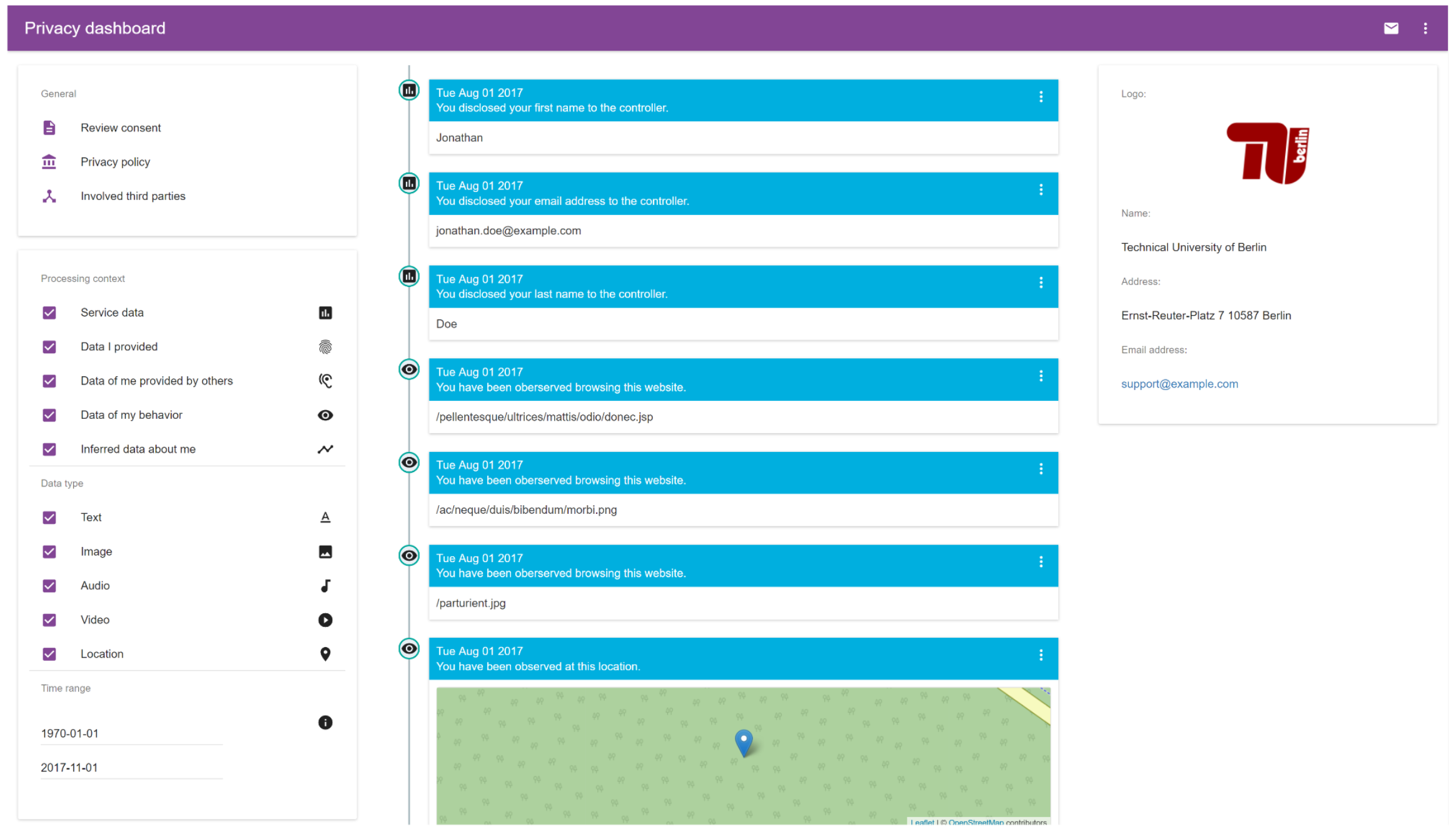Click the Technical University of Berlin name
The width and height of the screenshot is (1456, 829).
(x=1193, y=248)
